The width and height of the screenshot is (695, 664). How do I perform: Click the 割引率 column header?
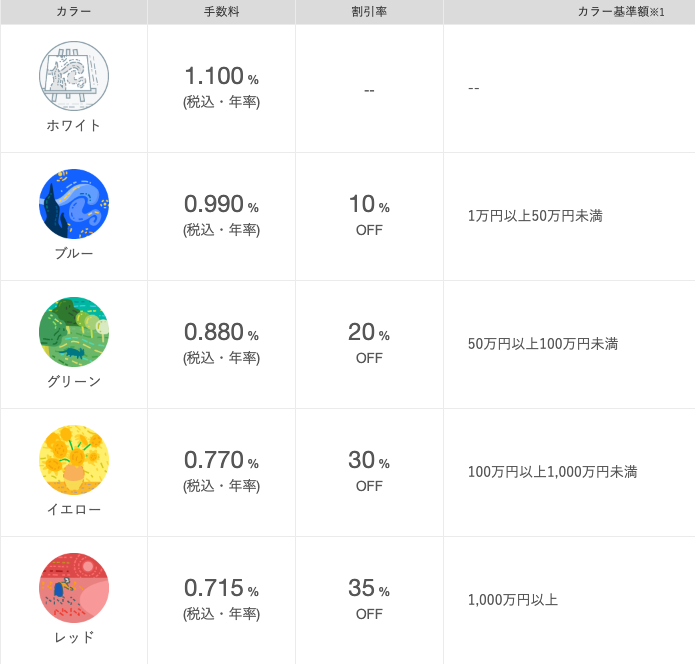pyautogui.click(x=369, y=12)
